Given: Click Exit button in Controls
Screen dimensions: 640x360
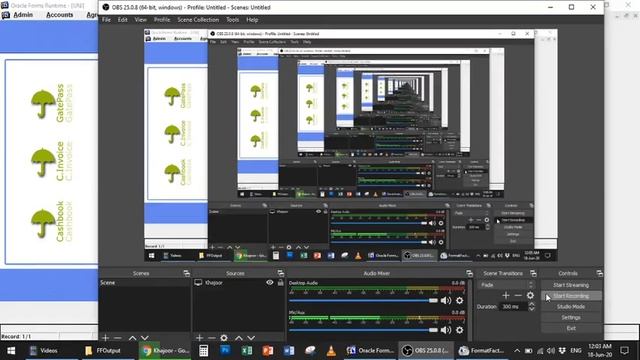Looking at the screenshot, I should click(571, 328).
